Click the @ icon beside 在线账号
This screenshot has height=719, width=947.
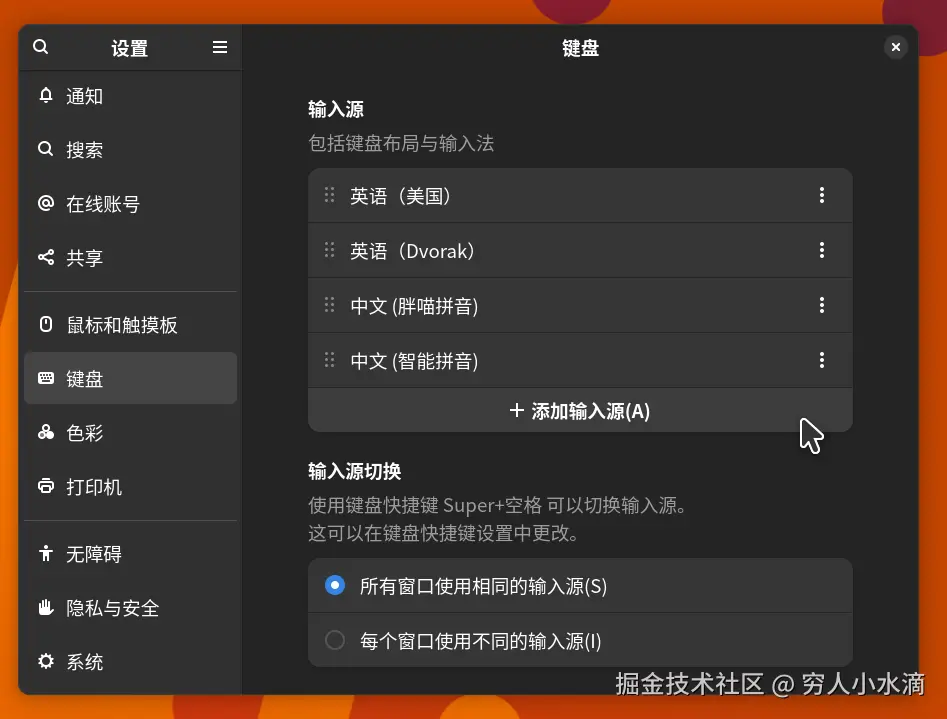click(x=46, y=203)
